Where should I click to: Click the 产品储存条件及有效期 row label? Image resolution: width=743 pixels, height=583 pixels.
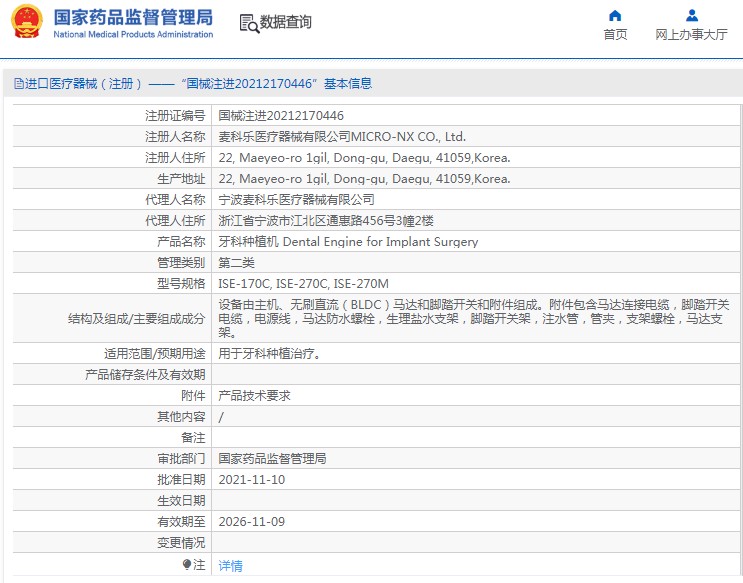[x=145, y=375]
